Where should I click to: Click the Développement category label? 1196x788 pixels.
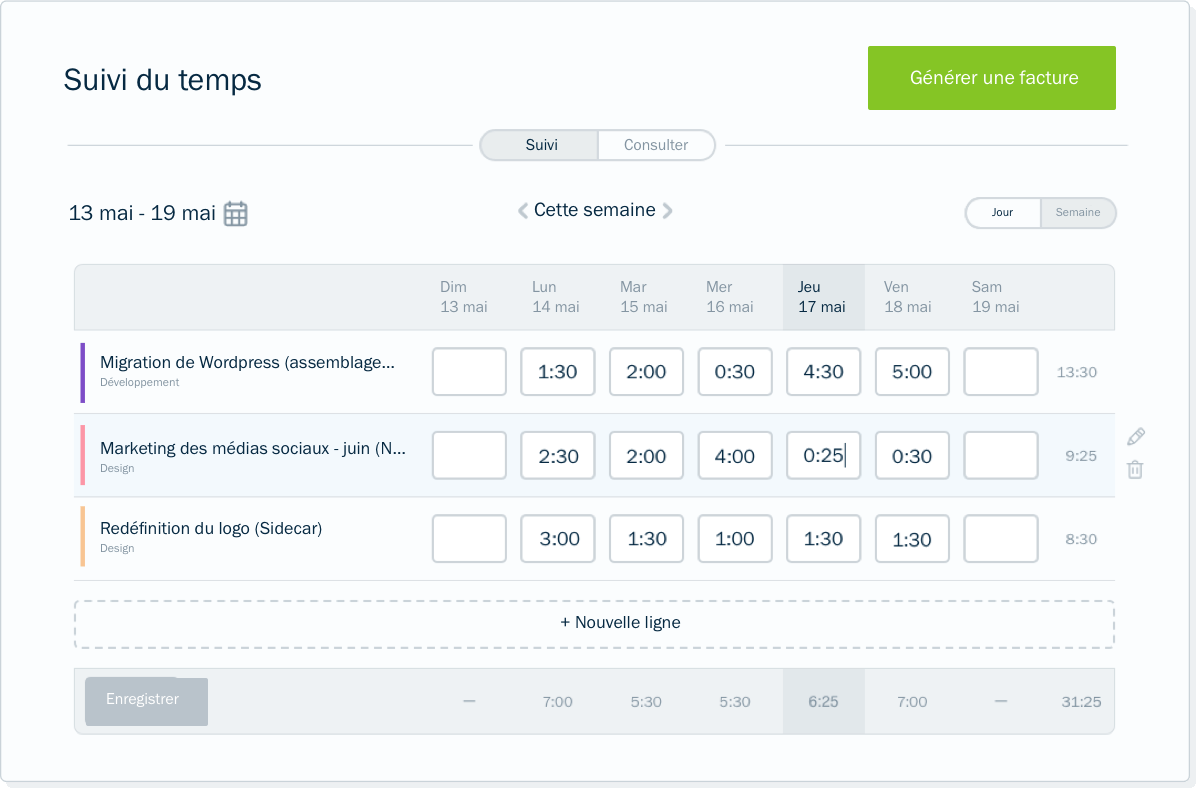140,382
